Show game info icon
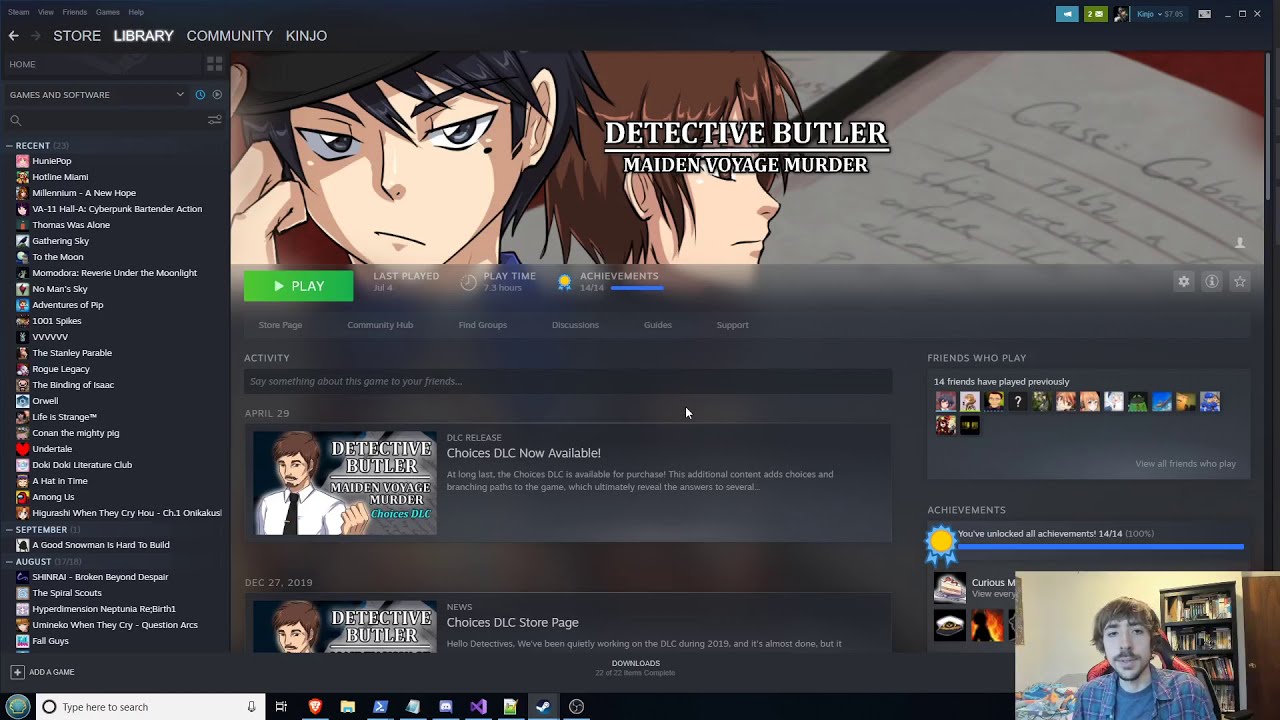This screenshot has width=1280, height=720. [1212, 282]
